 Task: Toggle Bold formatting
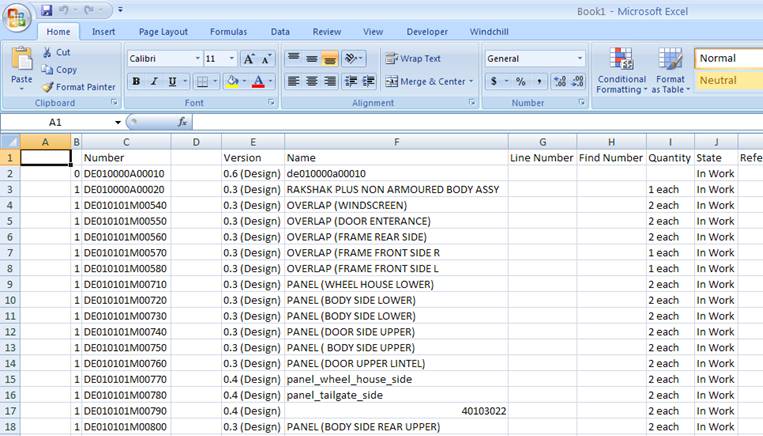coord(136,81)
